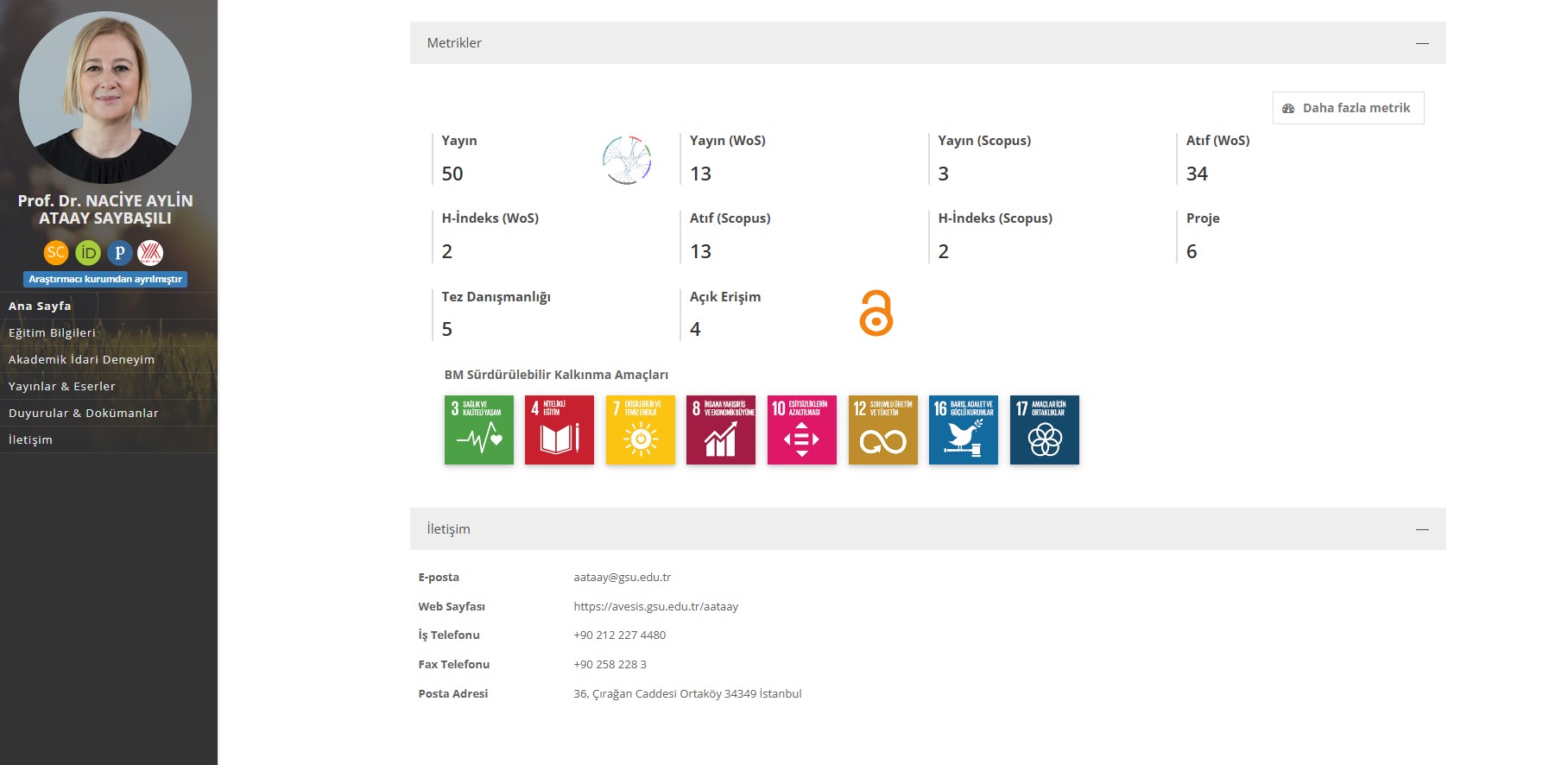Open the avesis.gsu.edu.tr/aataay web page link

click(x=655, y=606)
